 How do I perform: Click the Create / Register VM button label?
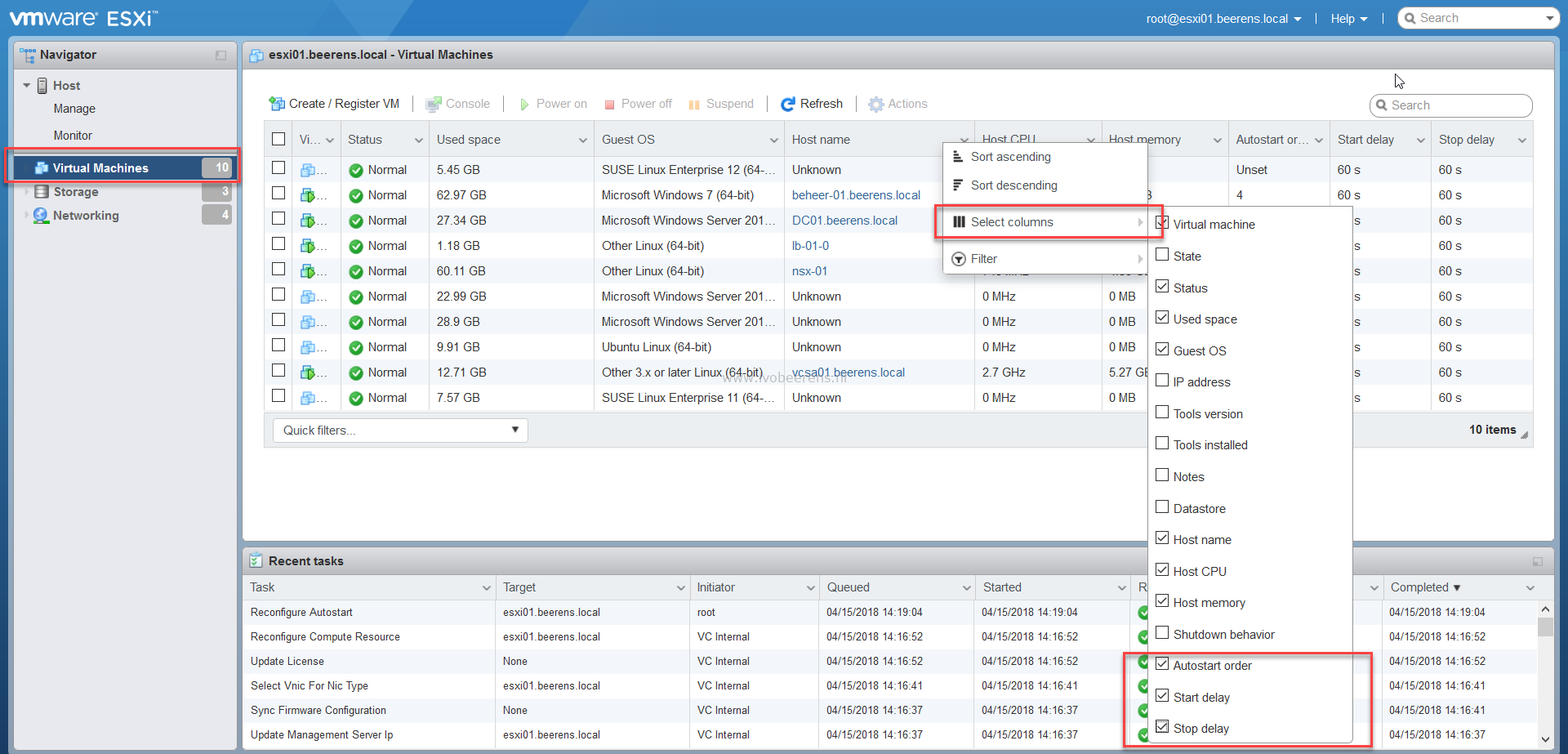[x=344, y=104]
